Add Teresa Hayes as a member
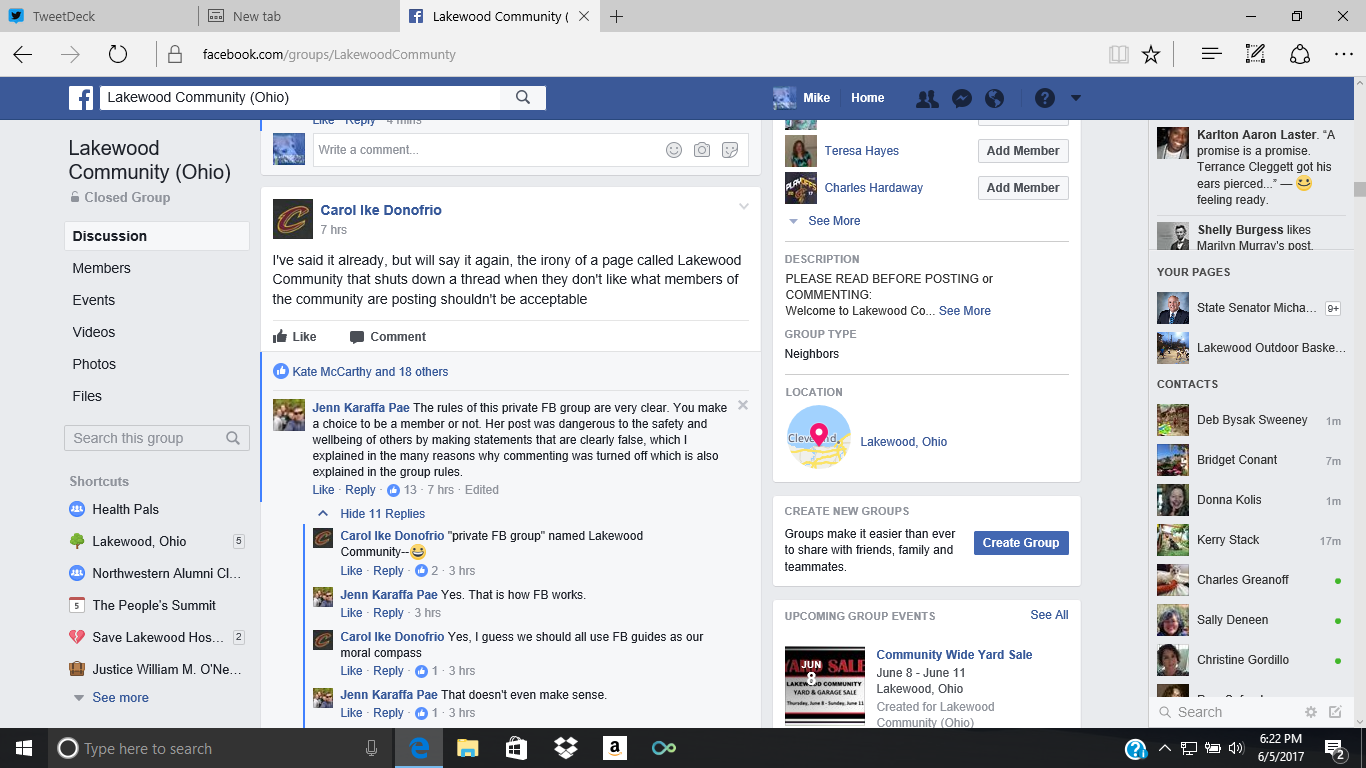This screenshot has height=768, width=1366. pyautogui.click(x=1022, y=151)
